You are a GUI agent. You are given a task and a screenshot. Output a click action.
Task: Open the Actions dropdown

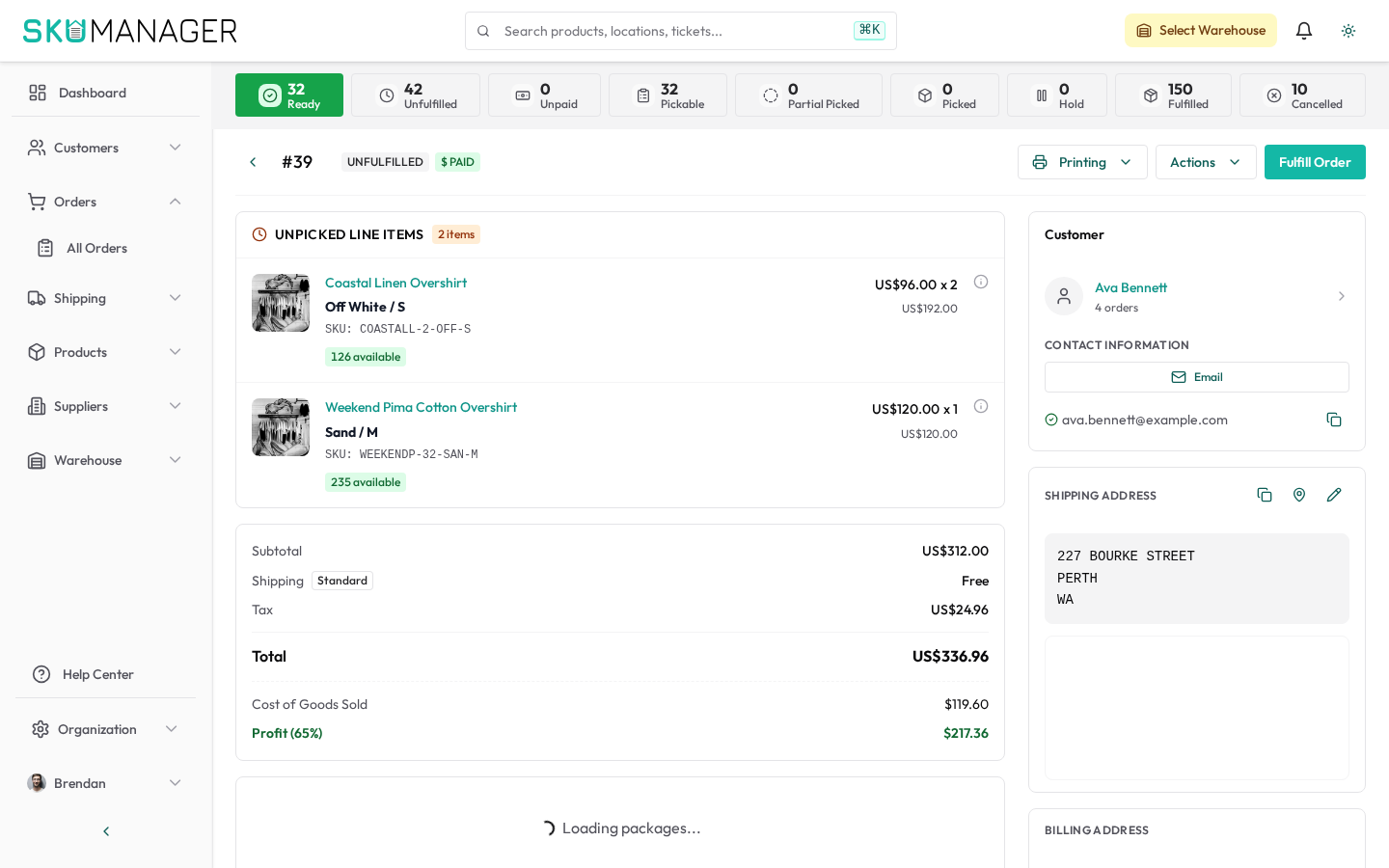[x=1206, y=162]
